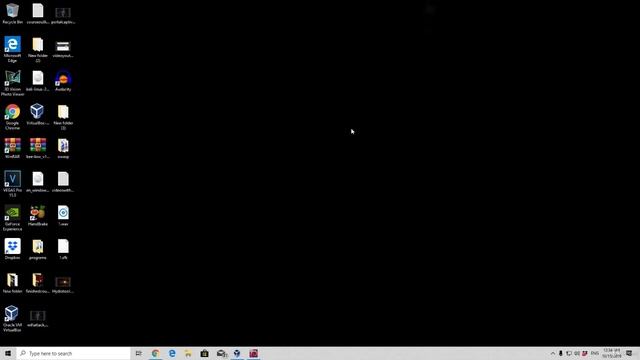Open the Action Center notifications
Screen dimensions: 640x360
(629, 353)
